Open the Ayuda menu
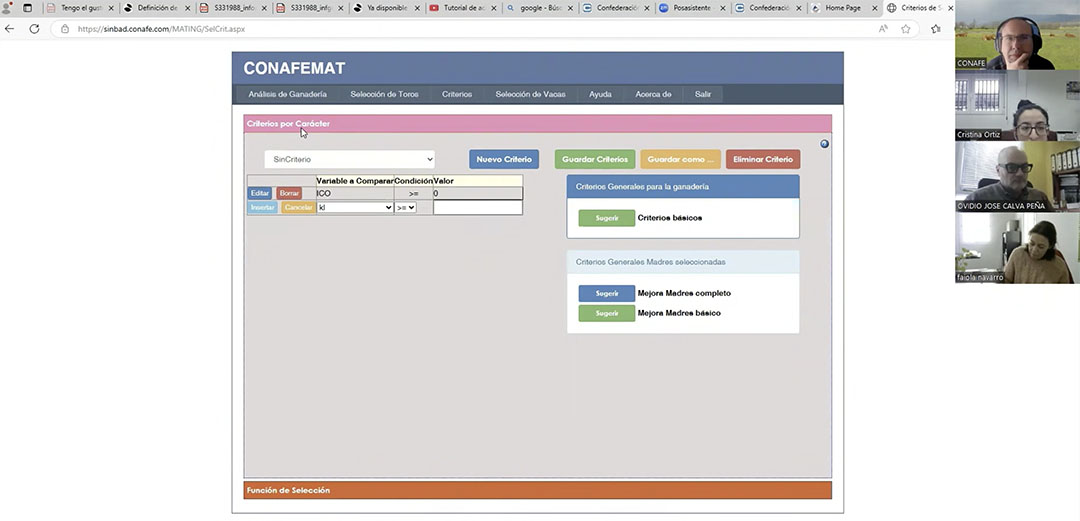The height and width of the screenshot is (521, 1080). [600, 94]
